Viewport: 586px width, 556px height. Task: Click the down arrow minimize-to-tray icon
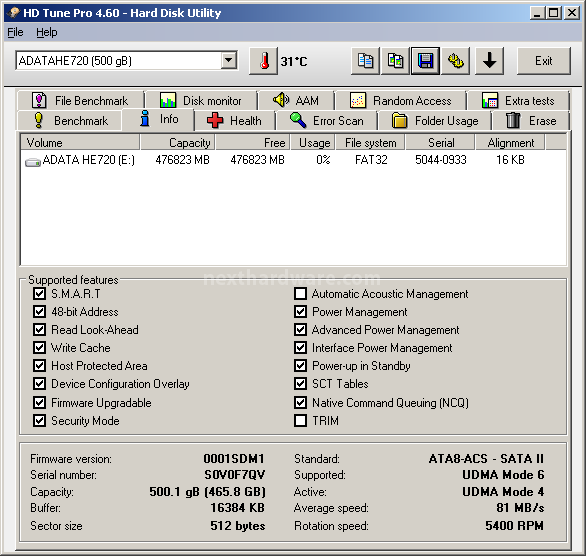pyautogui.click(x=489, y=61)
